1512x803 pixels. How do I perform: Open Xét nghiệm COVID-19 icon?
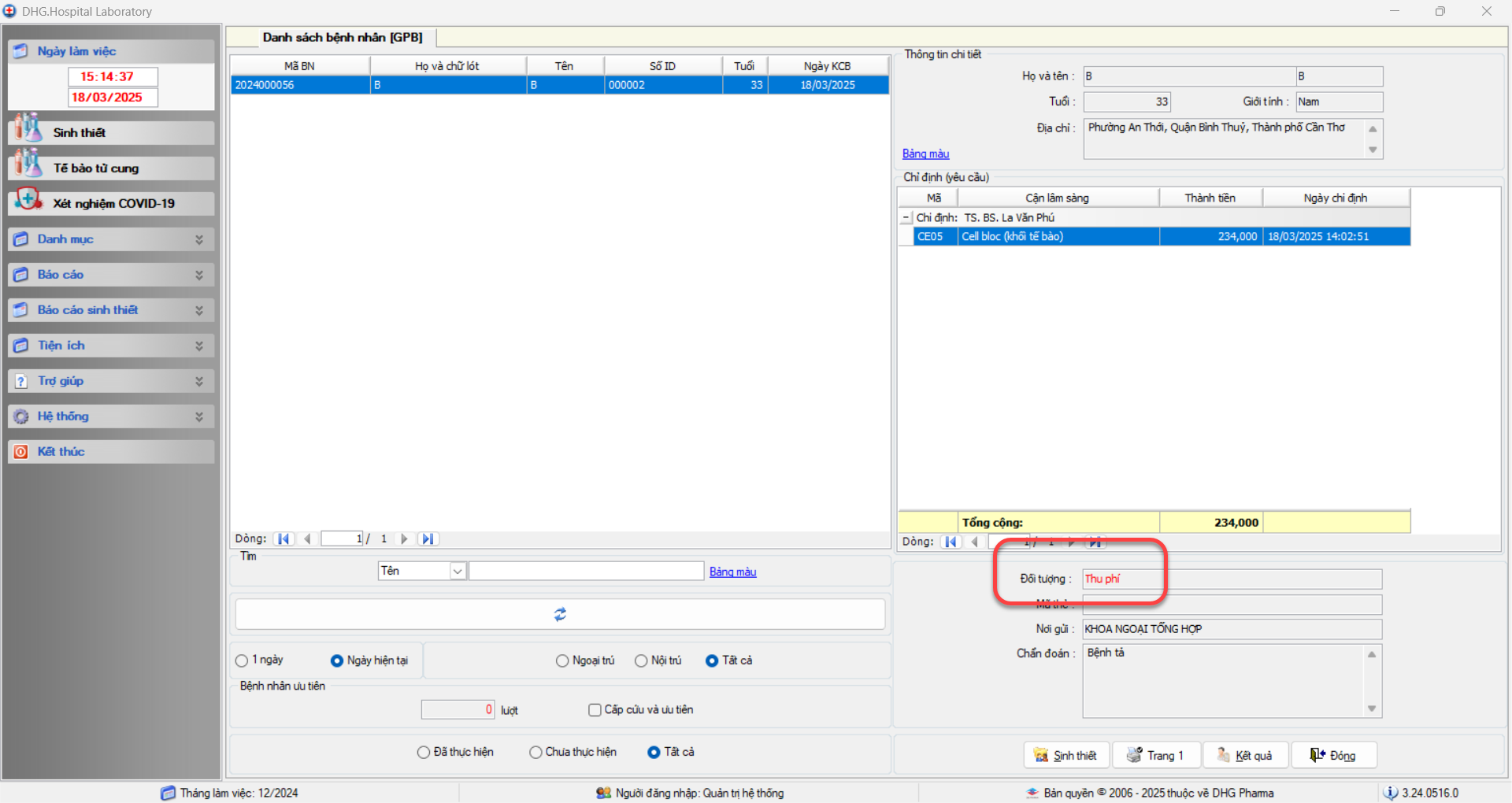(x=28, y=199)
